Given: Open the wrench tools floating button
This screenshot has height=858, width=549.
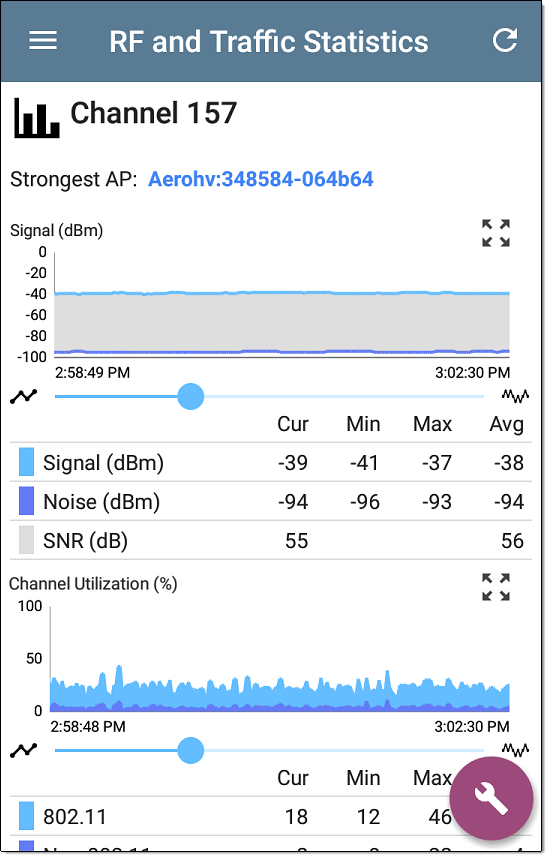Looking at the screenshot, I should 491,798.
